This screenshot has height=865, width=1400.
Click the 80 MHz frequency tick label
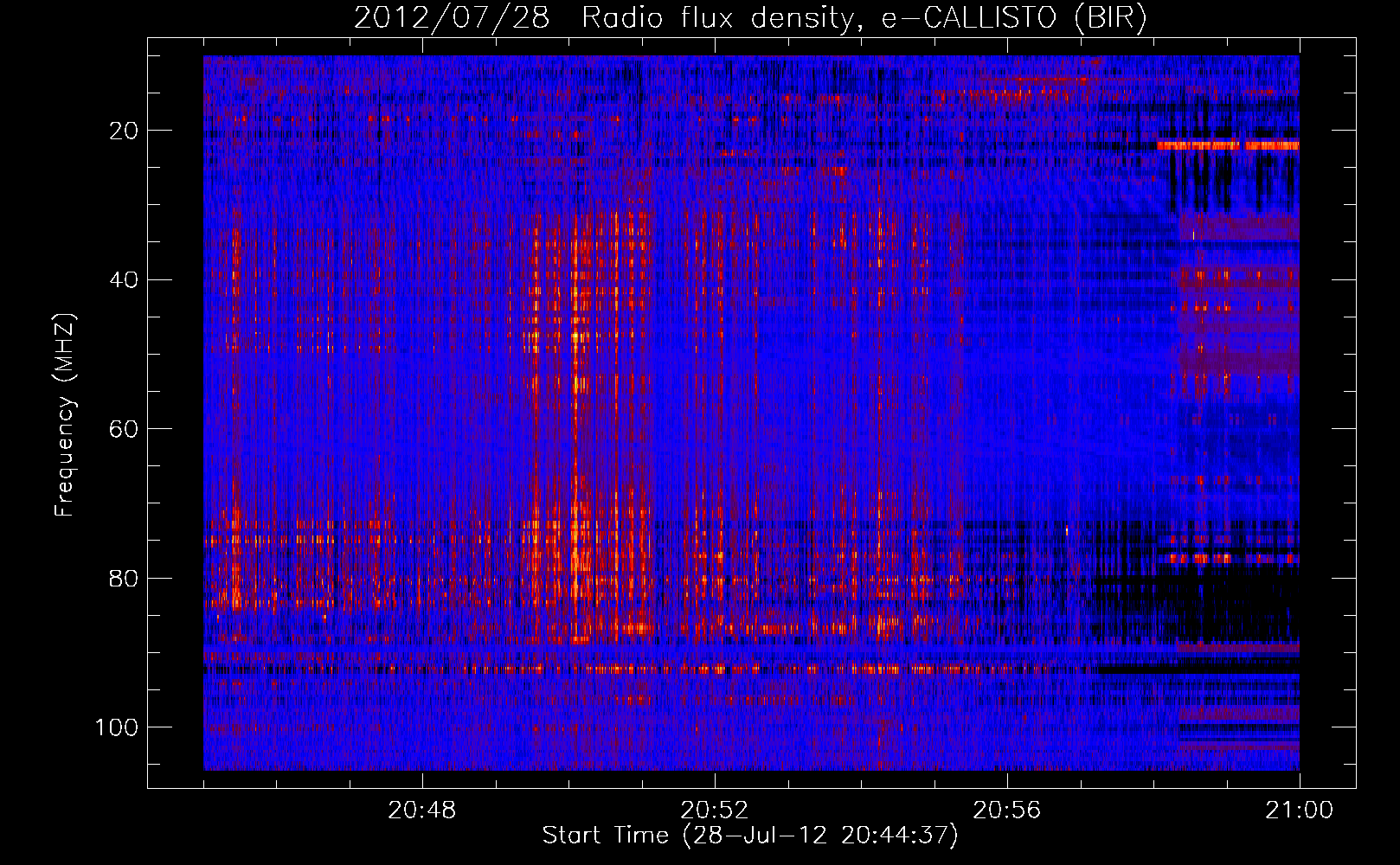pyautogui.click(x=124, y=578)
